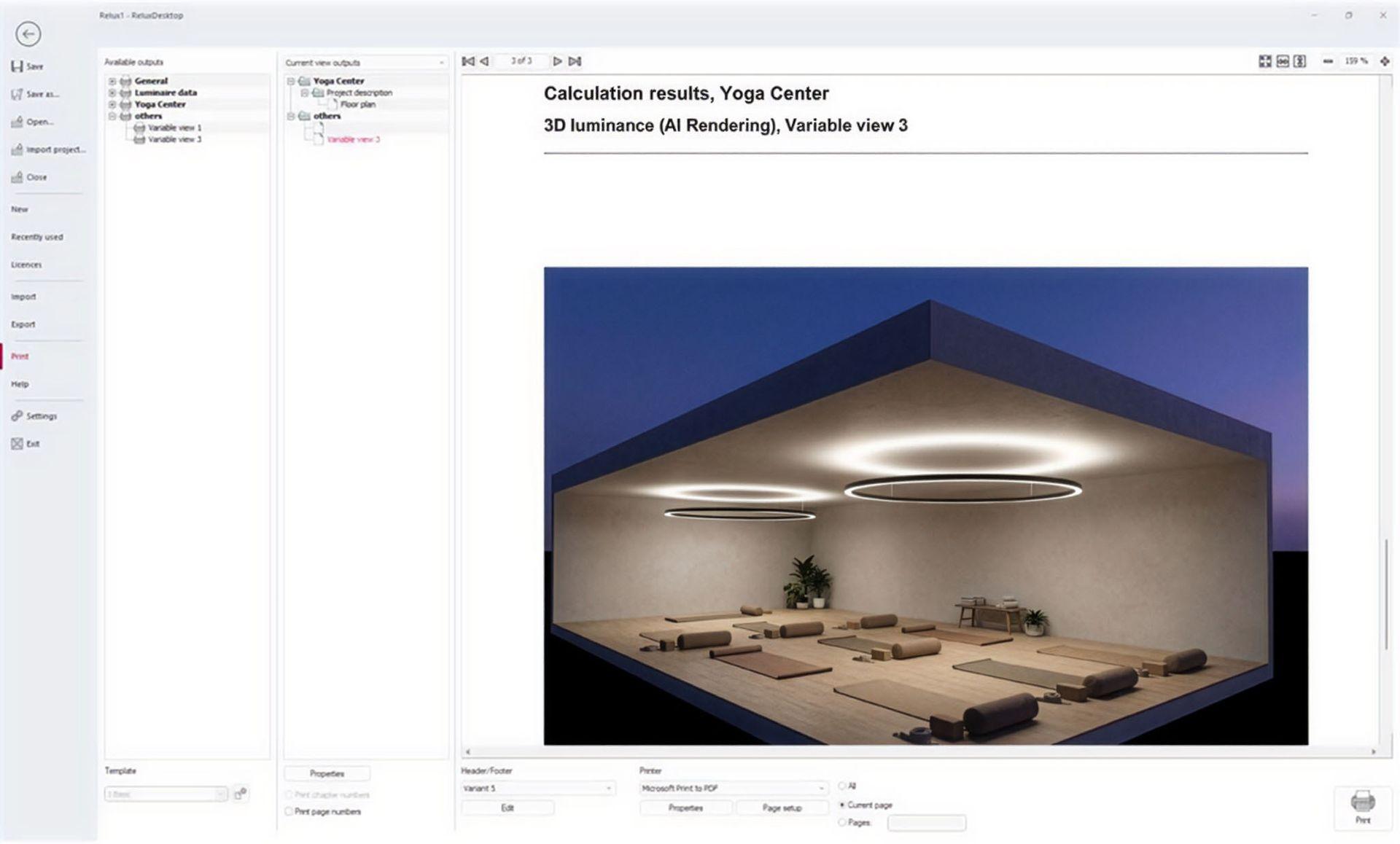The image size is (1400, 844).
Task: Click the Close project icon
Action: pos(17,177)
